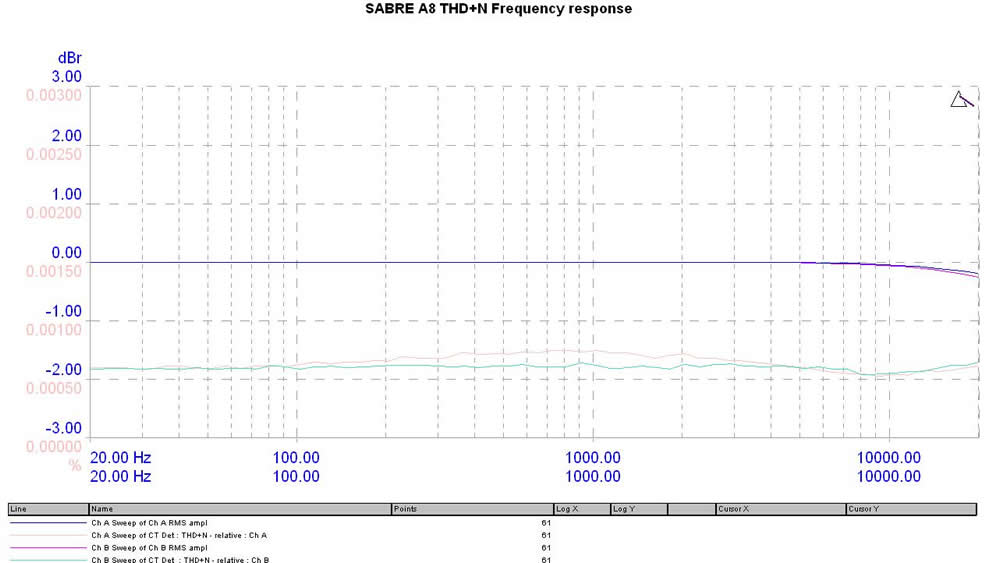Viewport: 1000px width, 563px height.
Task: Click the "3.00" dBr axis value
Action: pos(66,77)
